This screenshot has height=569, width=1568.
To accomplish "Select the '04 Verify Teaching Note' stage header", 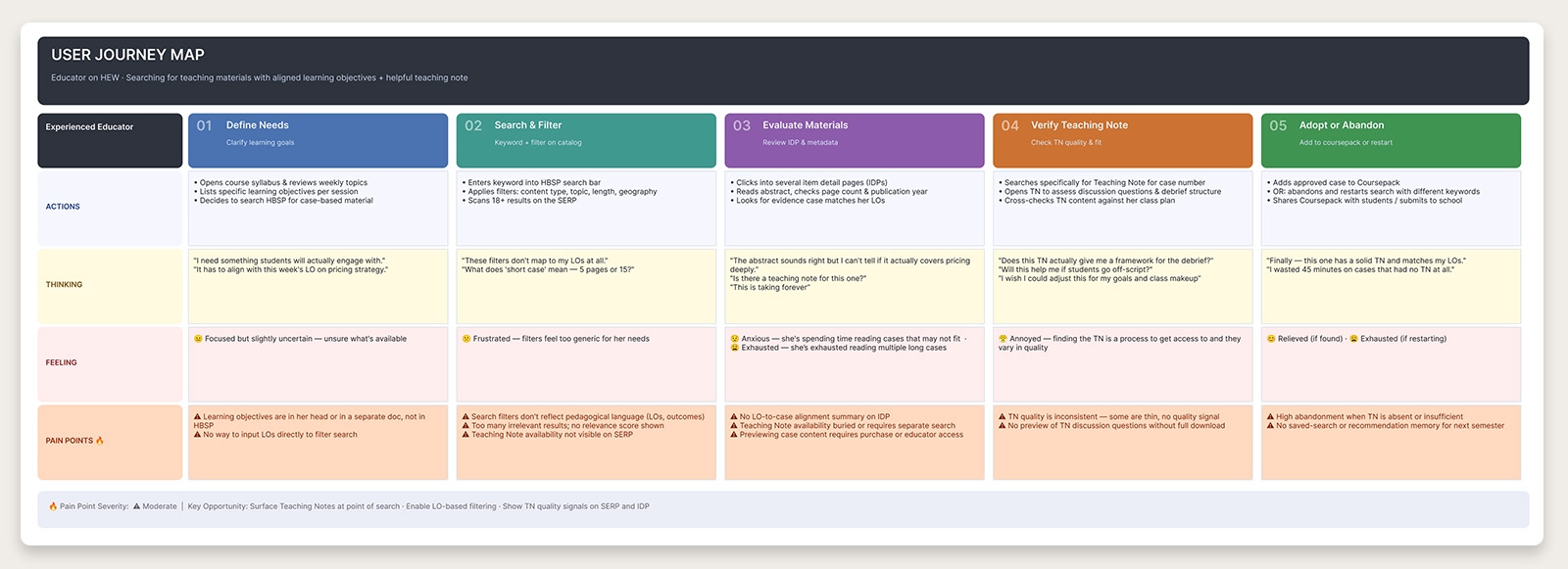I will point(1123,141).
